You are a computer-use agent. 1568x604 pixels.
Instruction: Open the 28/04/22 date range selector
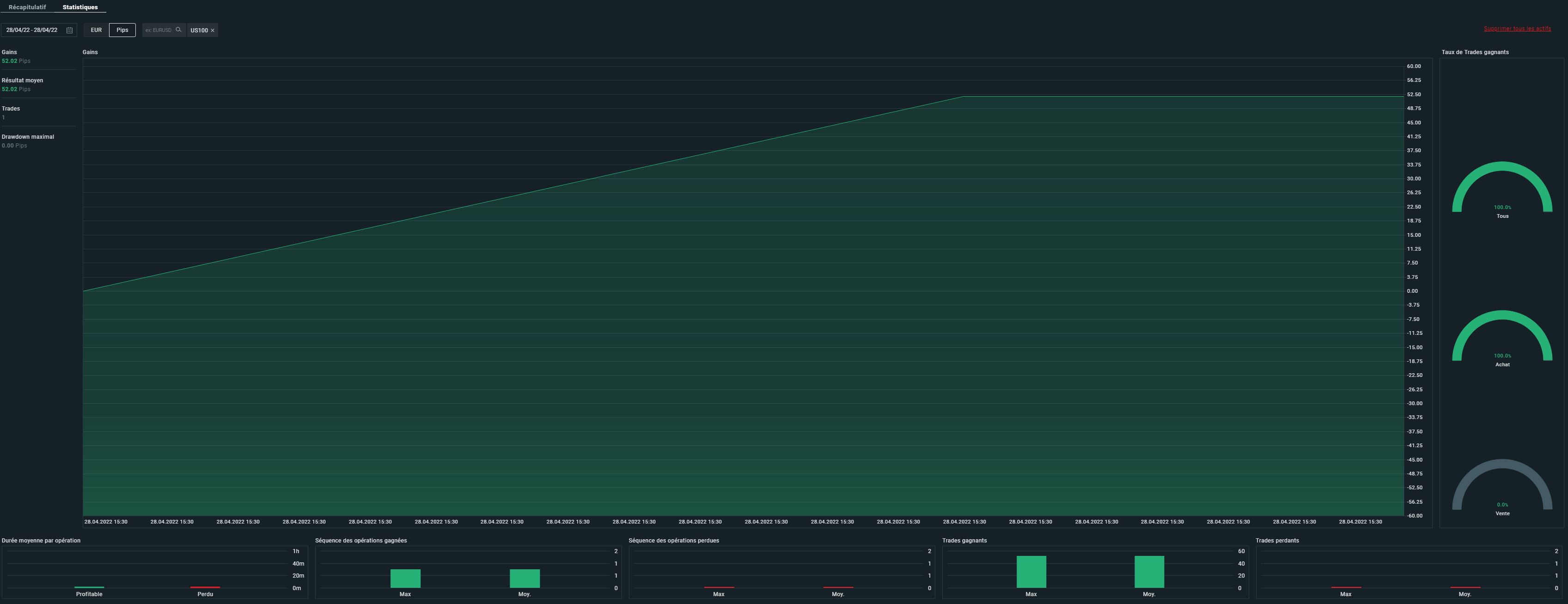click(x=32, y=31)
